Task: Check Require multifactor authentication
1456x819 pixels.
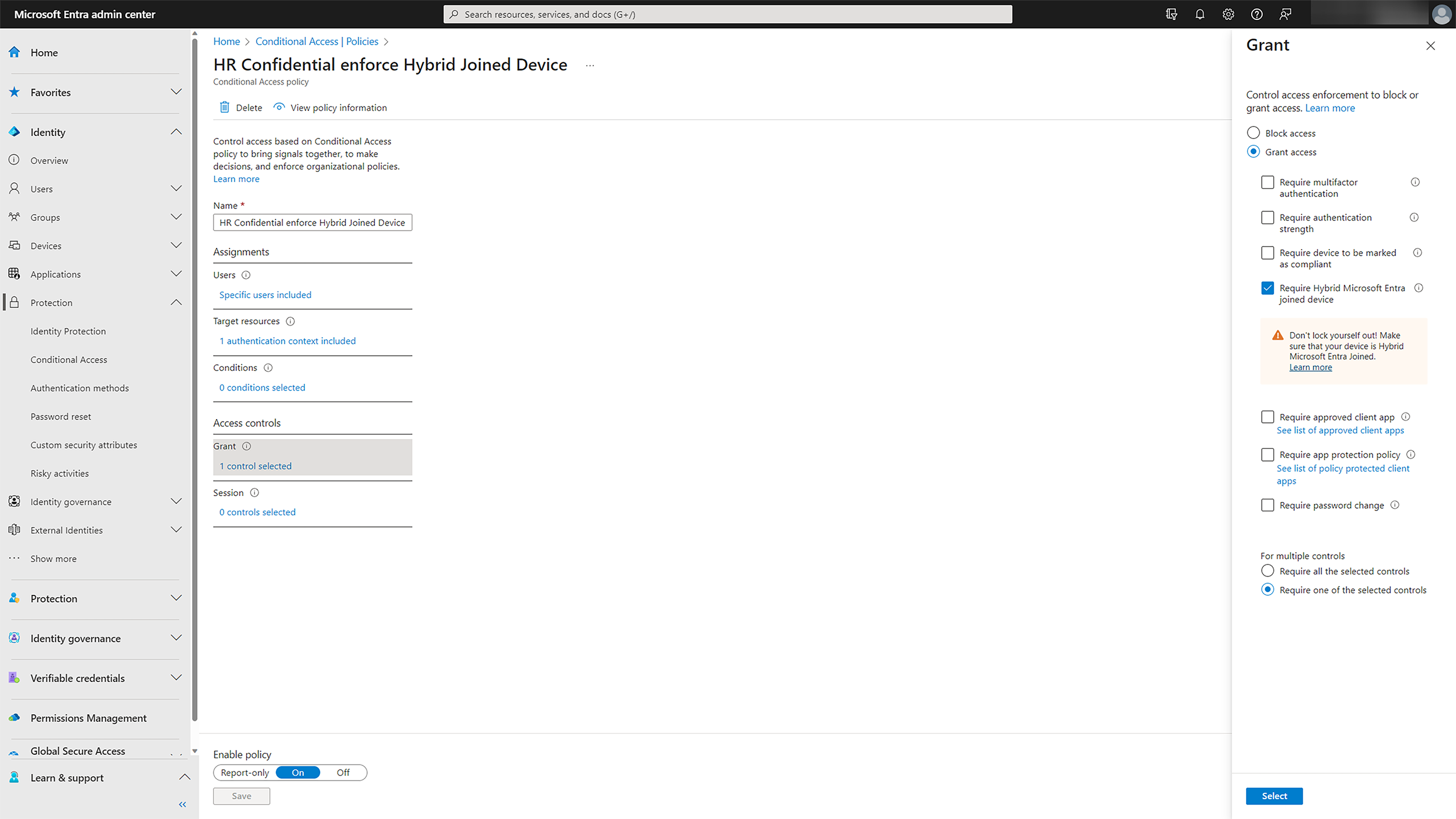Action: point(1267,182)
